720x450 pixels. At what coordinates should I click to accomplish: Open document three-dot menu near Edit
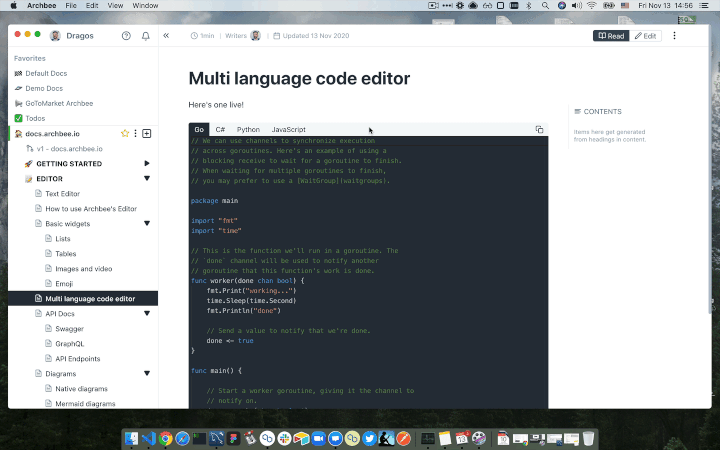tap(674, 36)
